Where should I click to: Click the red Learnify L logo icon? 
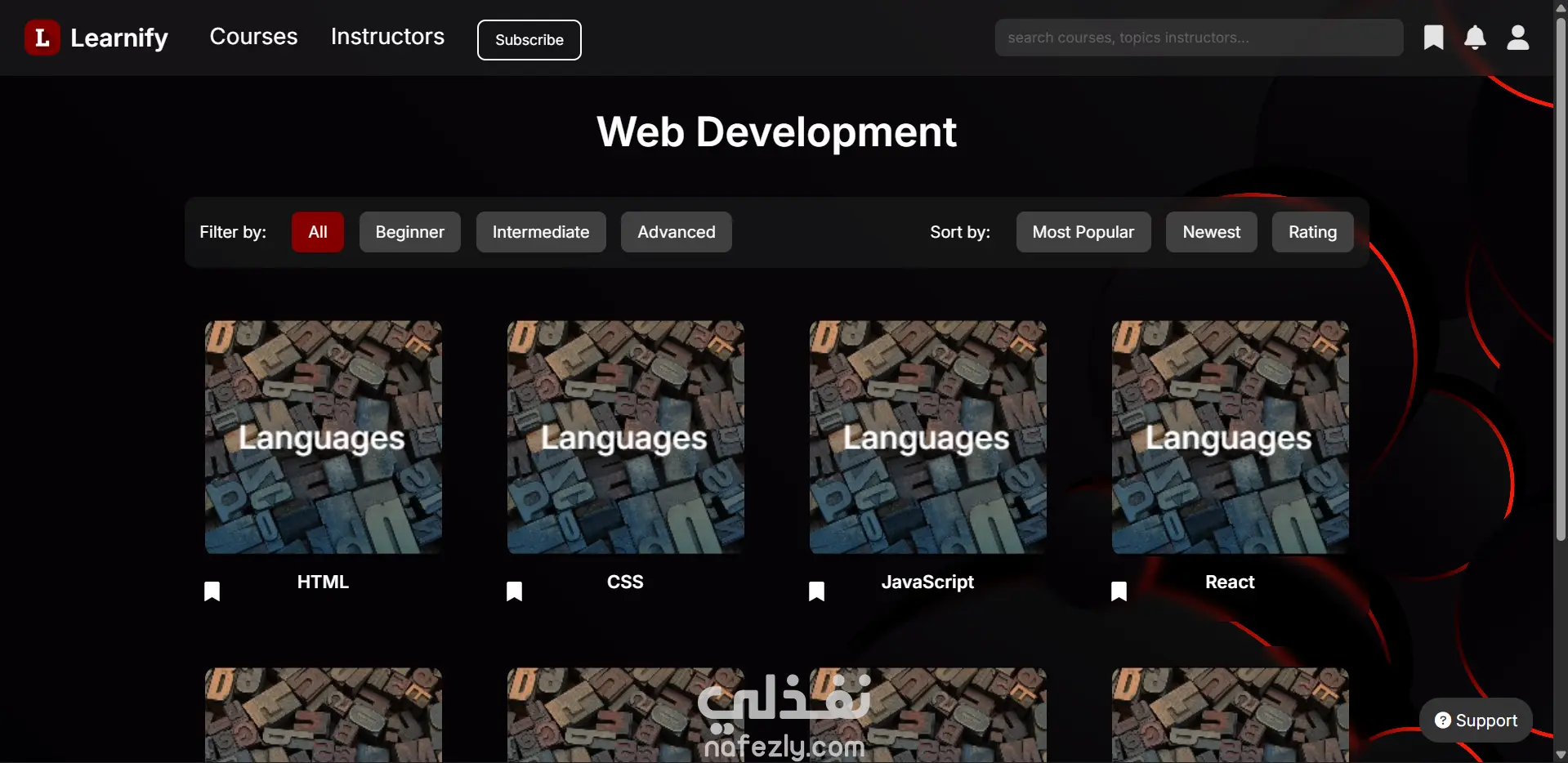(42, 38)
